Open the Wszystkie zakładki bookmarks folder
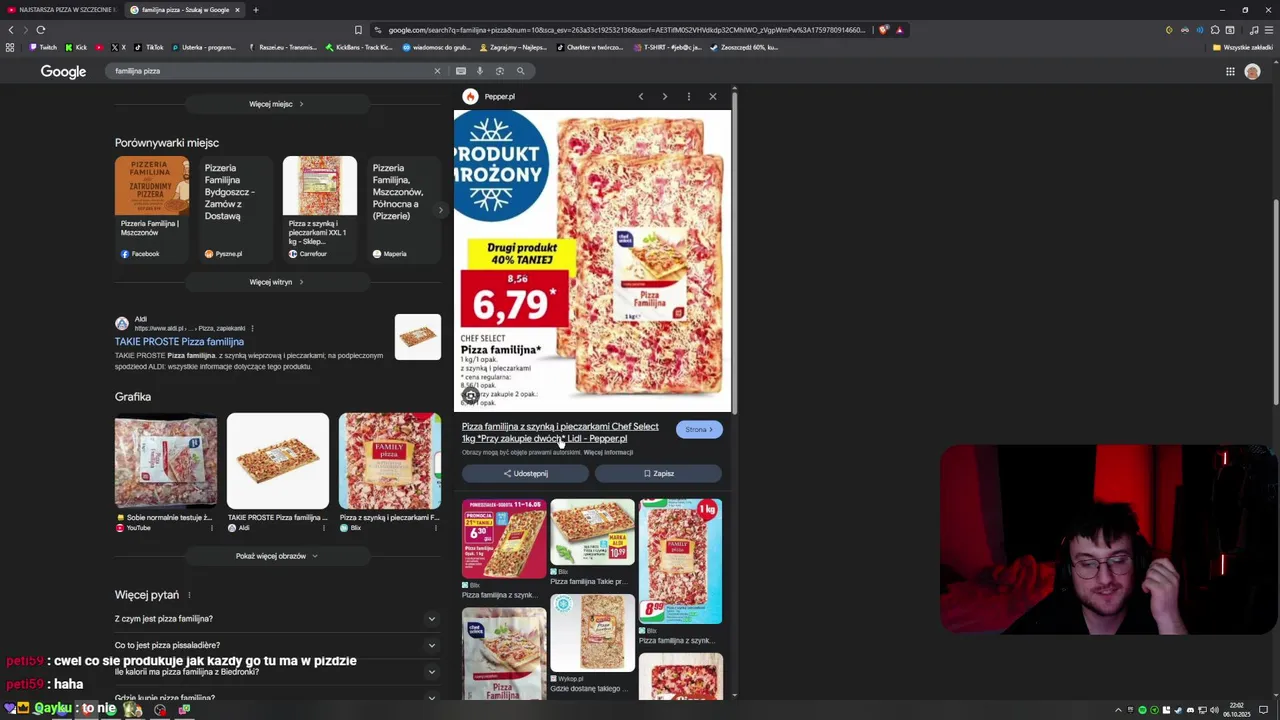 tap(1242, 47)
